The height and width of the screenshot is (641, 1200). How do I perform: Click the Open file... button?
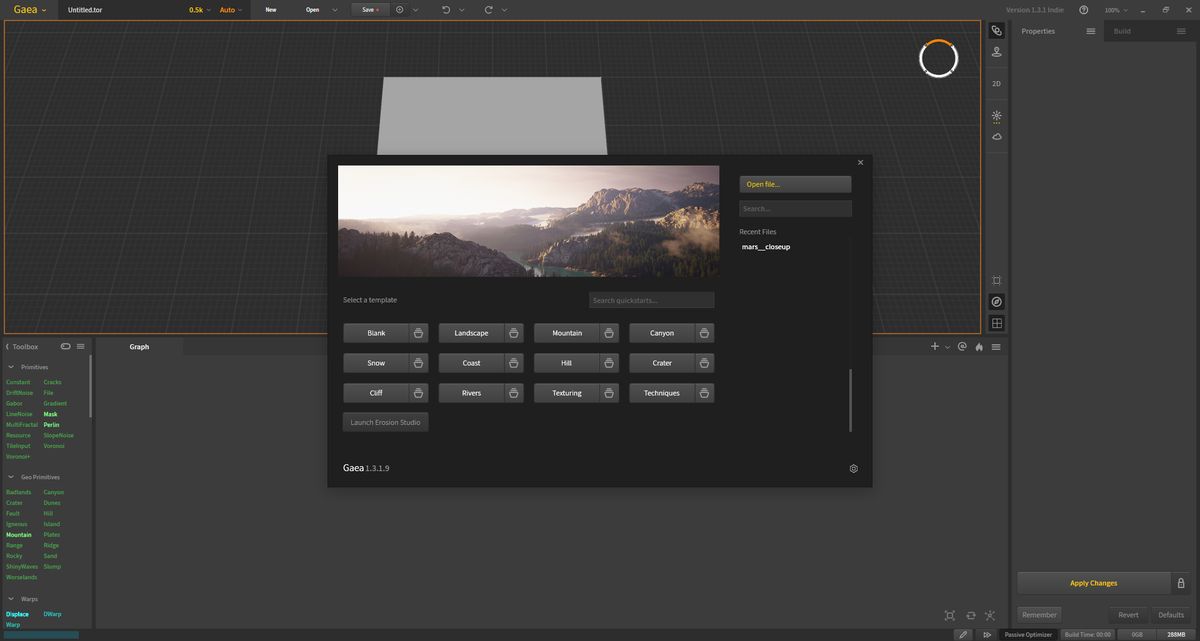tap(795, 184)
